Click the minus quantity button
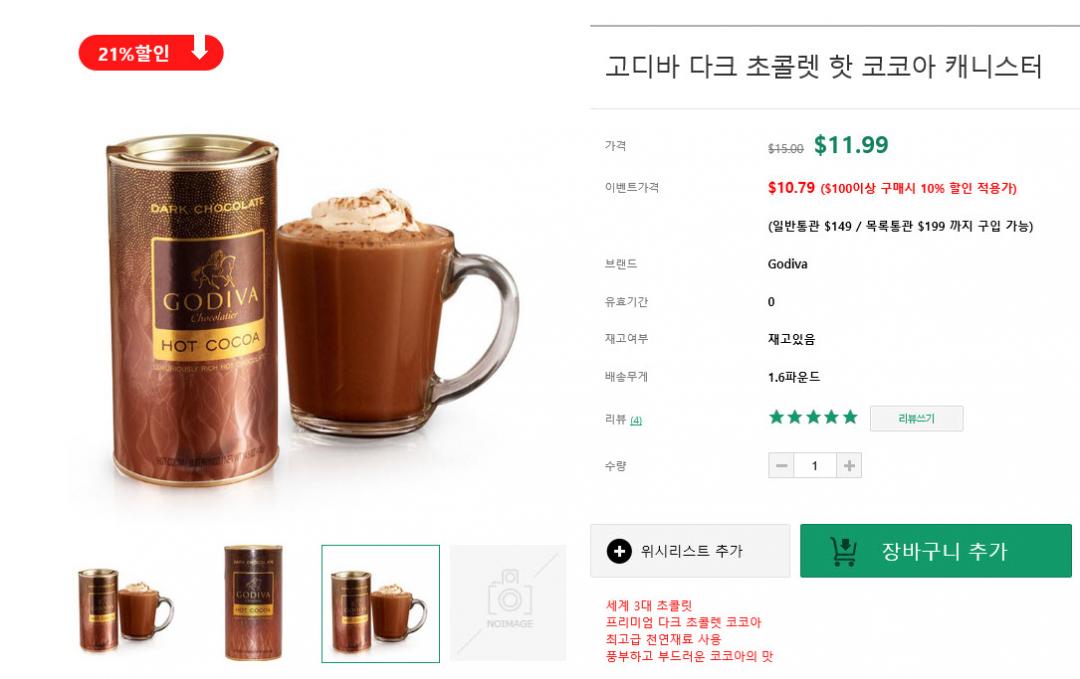Screen dimensions: 1080x679 [781, 466]
